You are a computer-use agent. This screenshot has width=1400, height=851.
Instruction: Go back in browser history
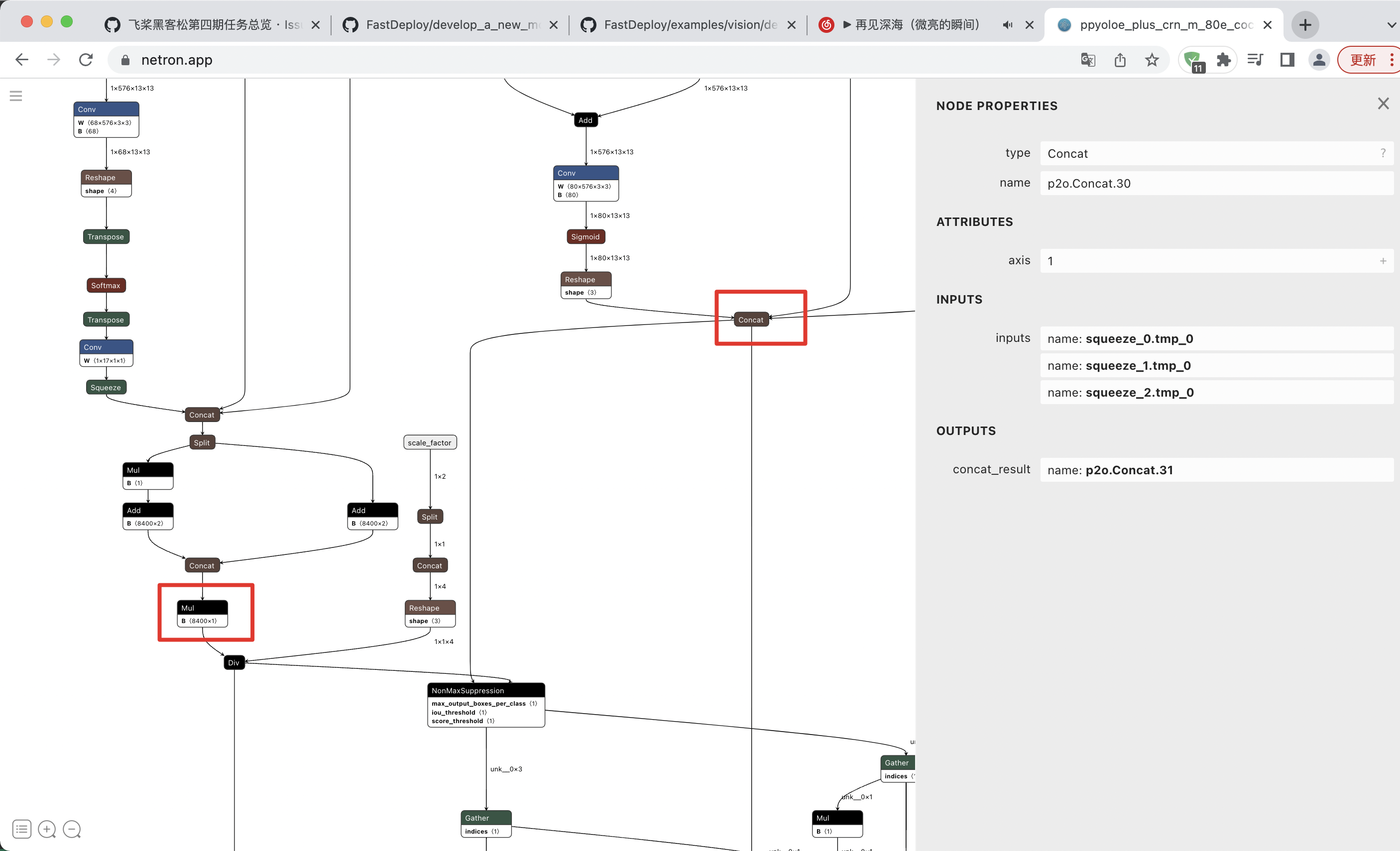[x=21, y=60]
